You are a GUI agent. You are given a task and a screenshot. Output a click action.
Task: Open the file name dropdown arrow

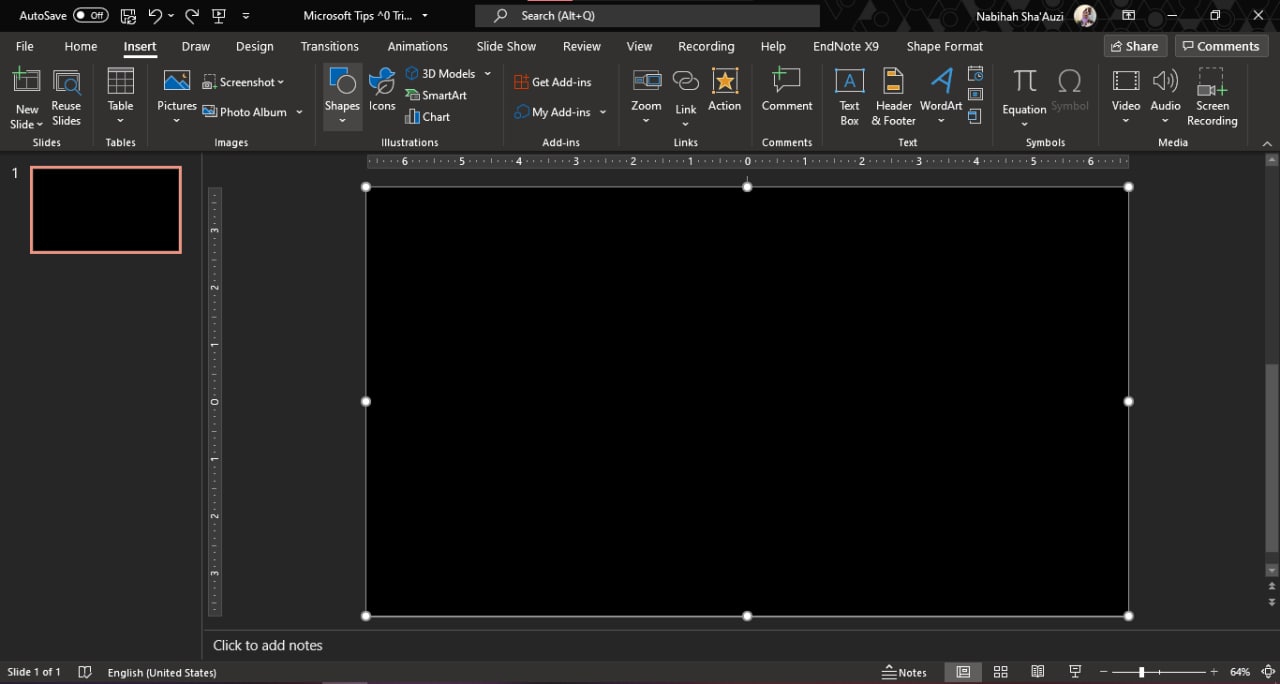tap(425, 16)
